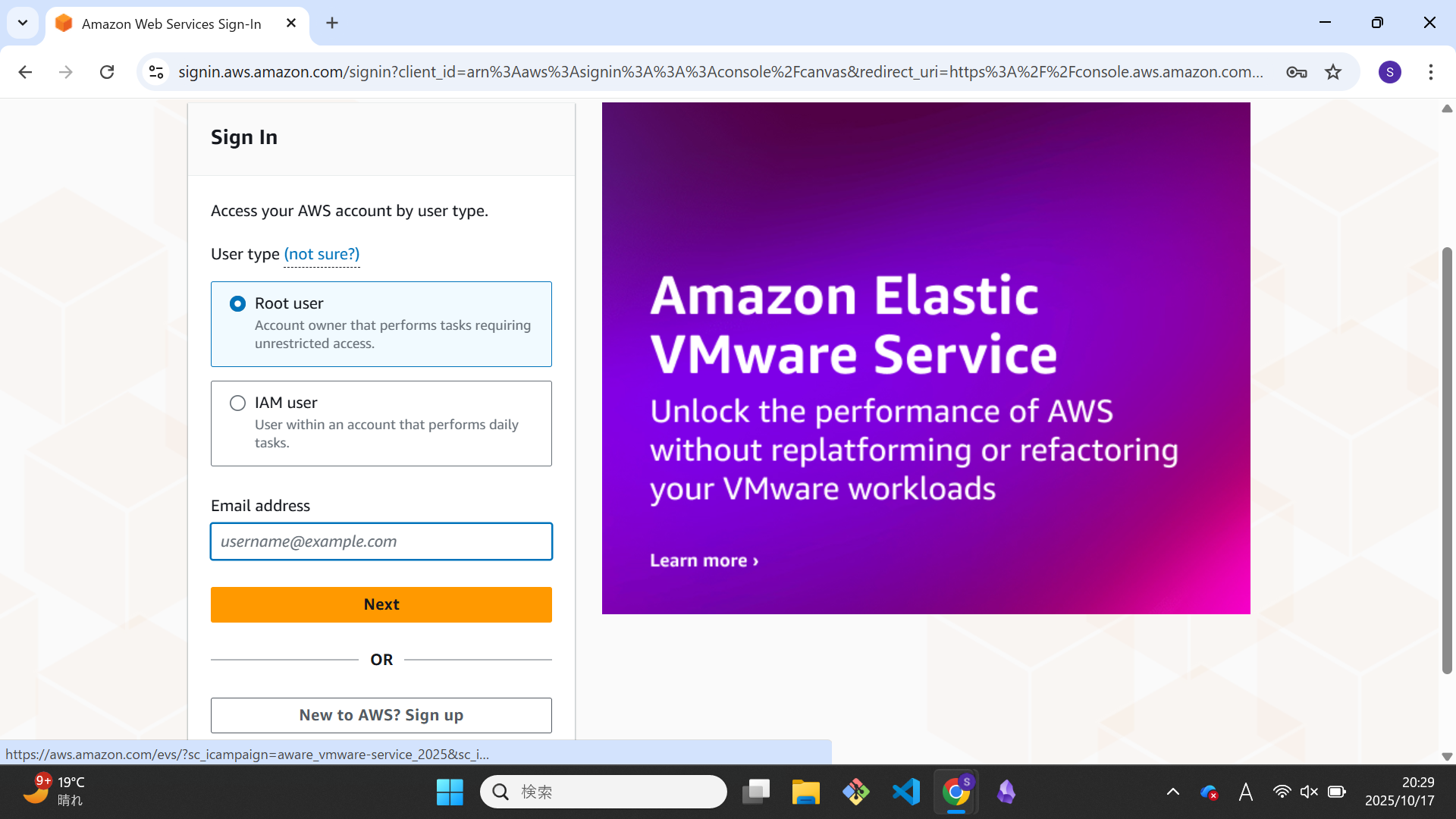Click the 'not sure?' user type link
Screen dimensions: 1456x819
click(322, 254)
